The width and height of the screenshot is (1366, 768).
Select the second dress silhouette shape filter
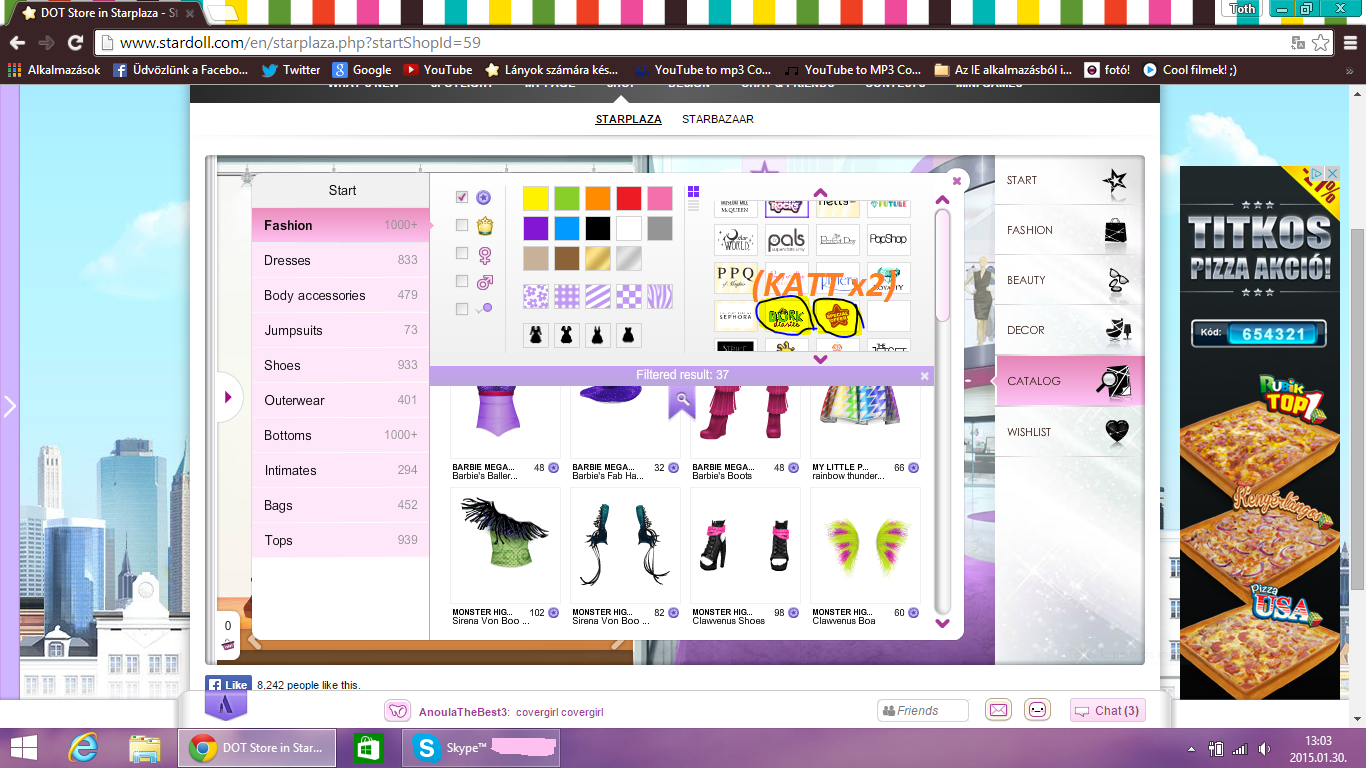[566, 335]
